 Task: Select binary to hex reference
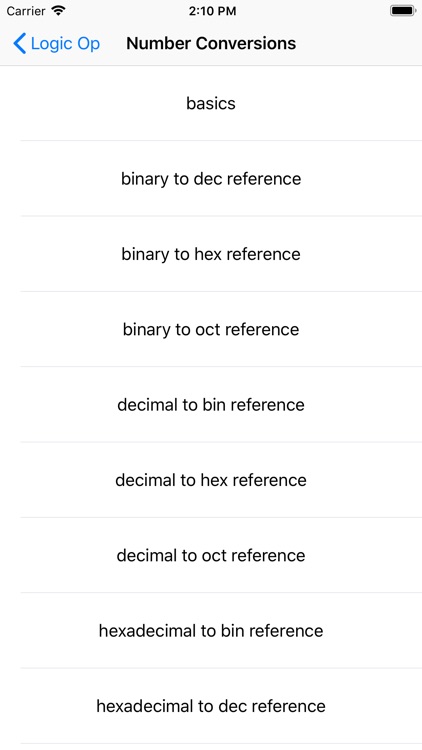pyautogui.click(x=211, y=254)
